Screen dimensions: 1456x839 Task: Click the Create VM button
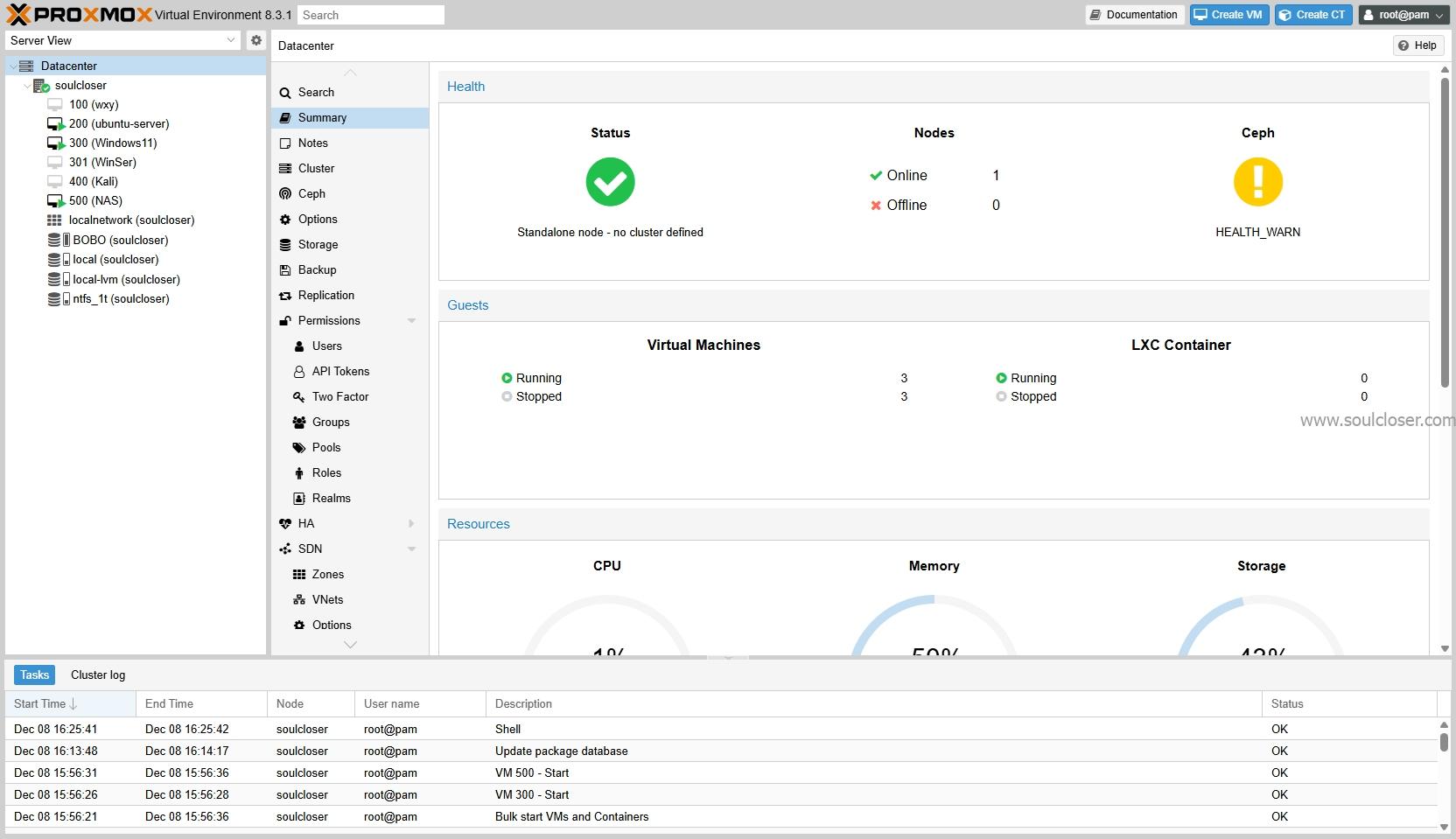pos(1228,15)
